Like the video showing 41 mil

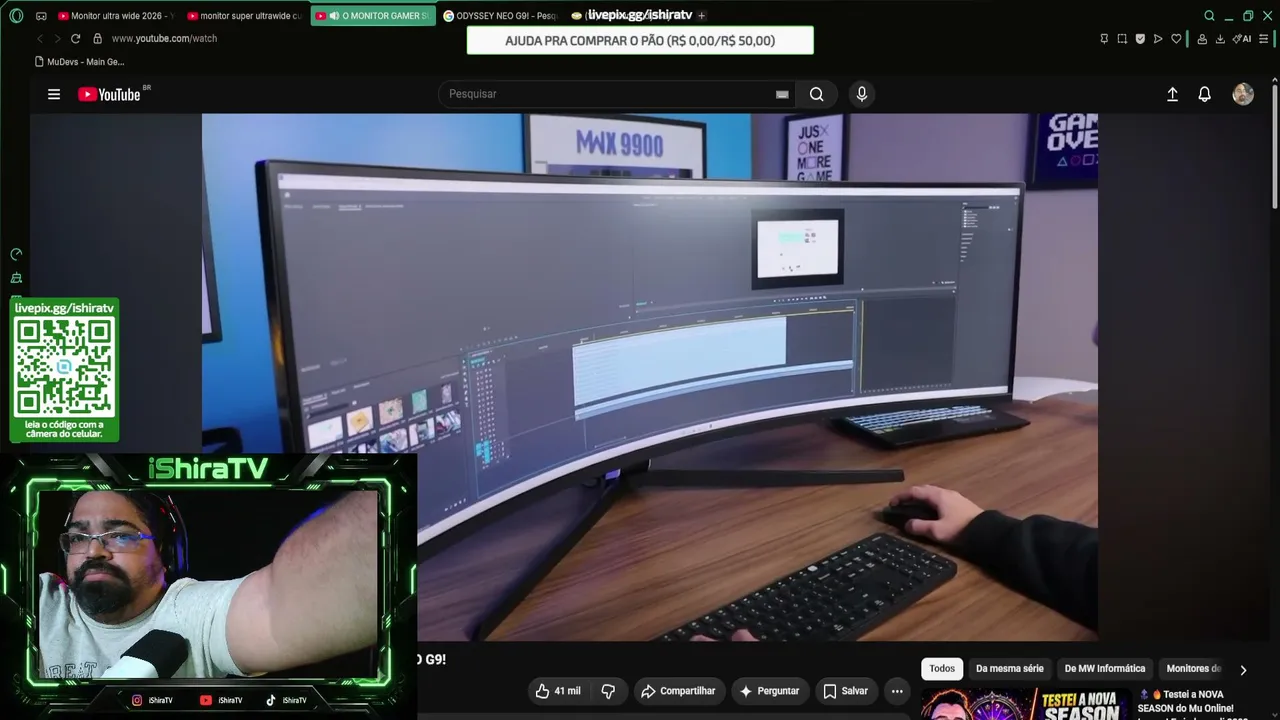click(x=557, y=691)
